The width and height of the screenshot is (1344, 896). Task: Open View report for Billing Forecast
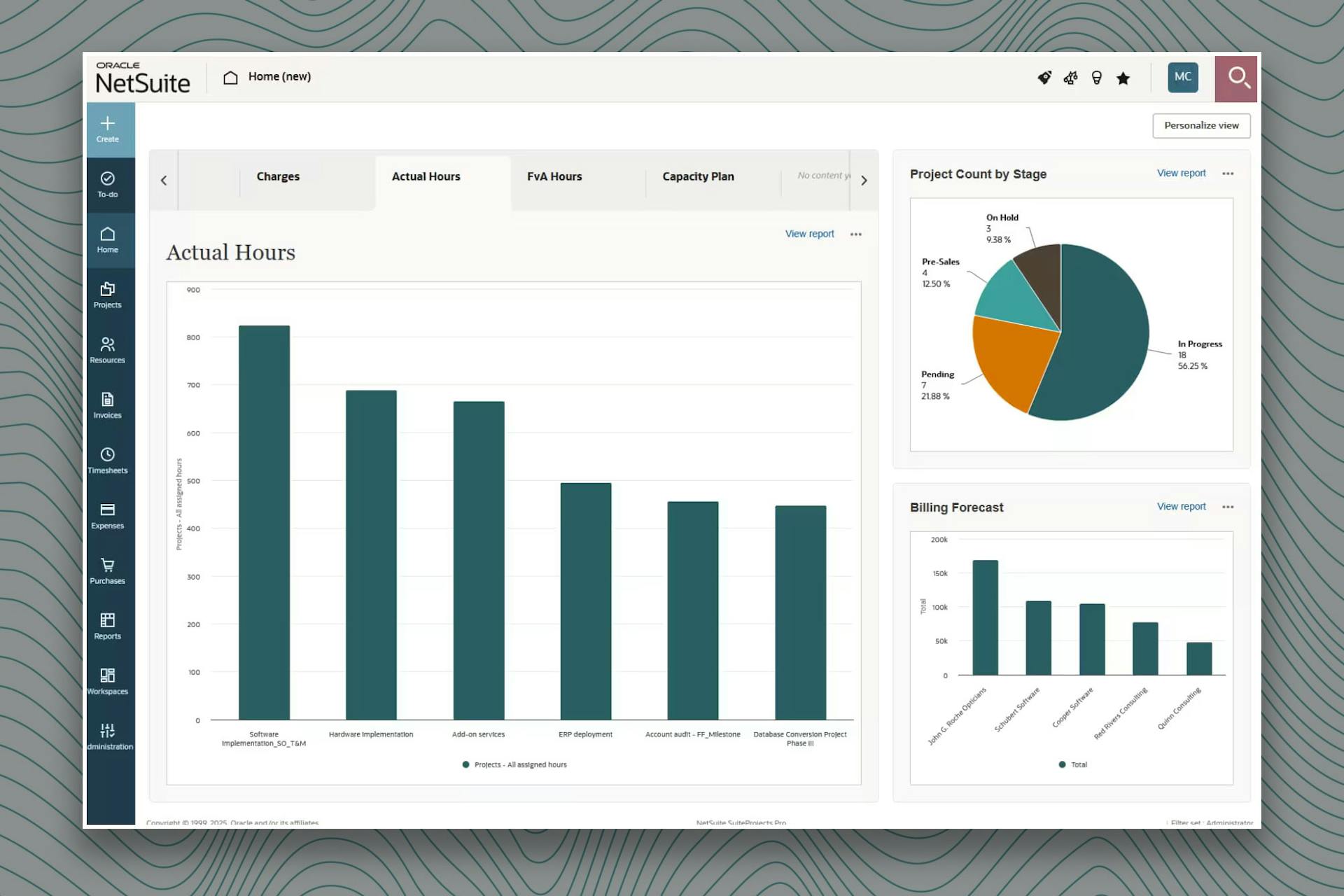(x=1181, y=506)
